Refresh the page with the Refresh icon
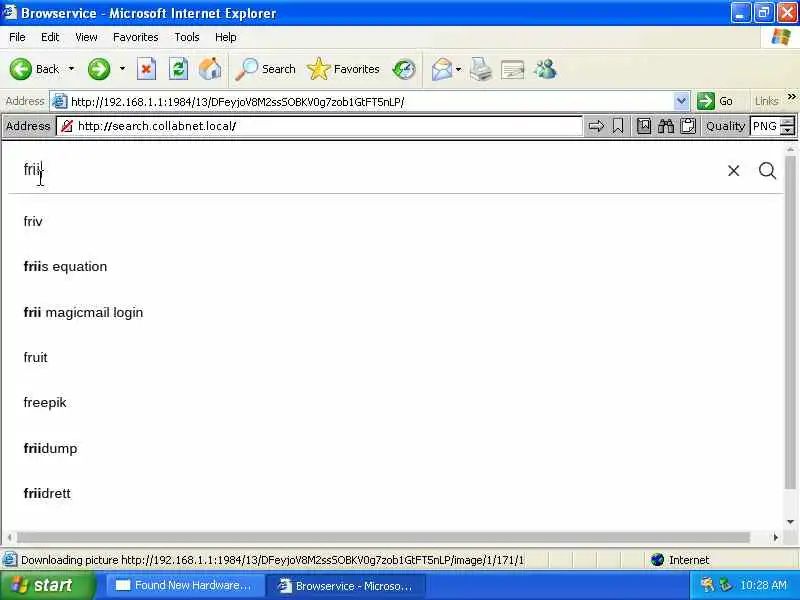This screenshot has height=600, width=800. (178, 69)
